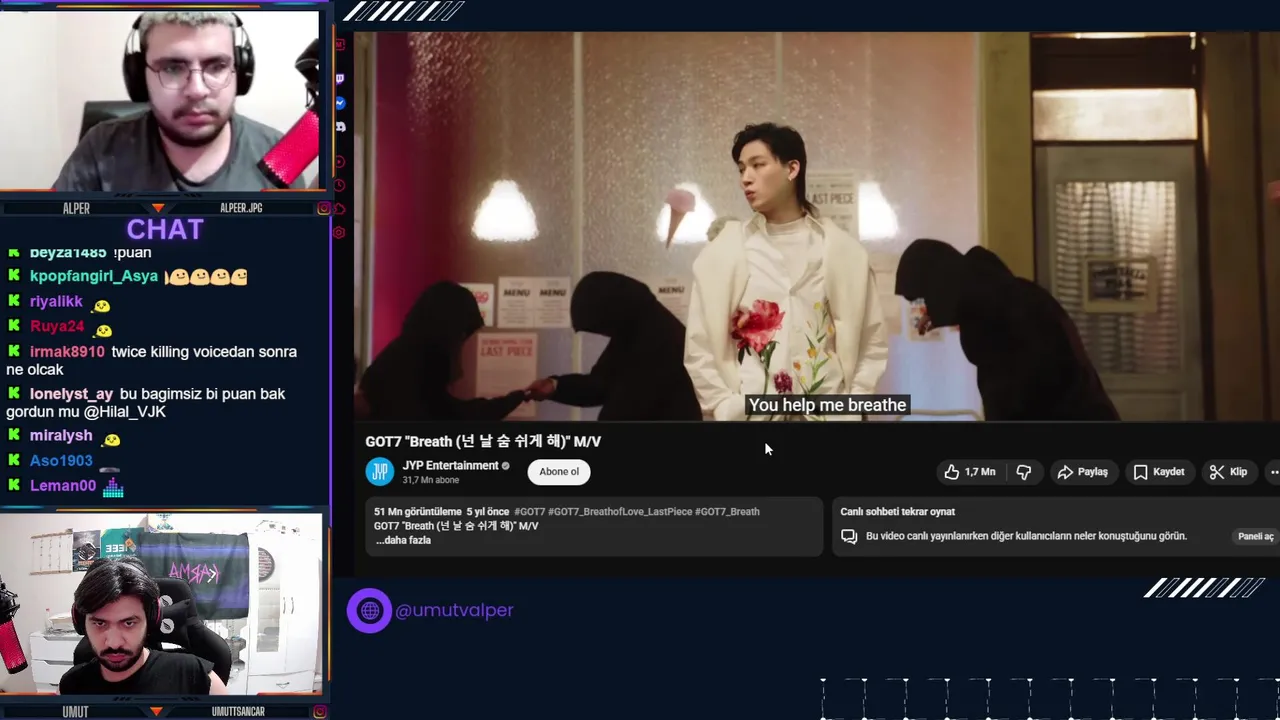Click the CHAT panel heading

coord(165,229)
